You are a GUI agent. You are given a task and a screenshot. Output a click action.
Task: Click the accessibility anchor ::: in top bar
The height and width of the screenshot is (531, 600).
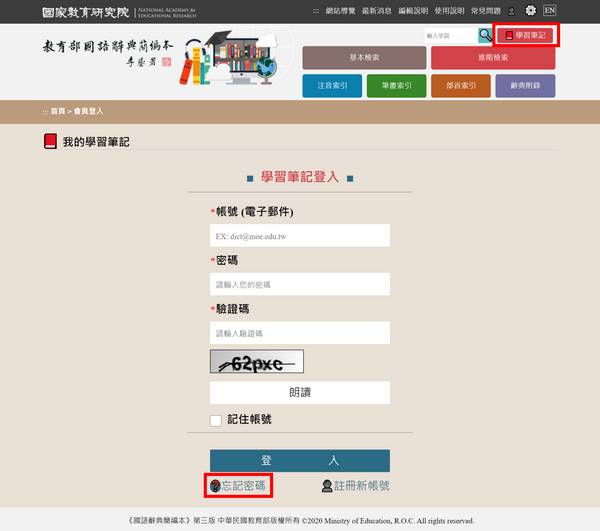(316, 11)
